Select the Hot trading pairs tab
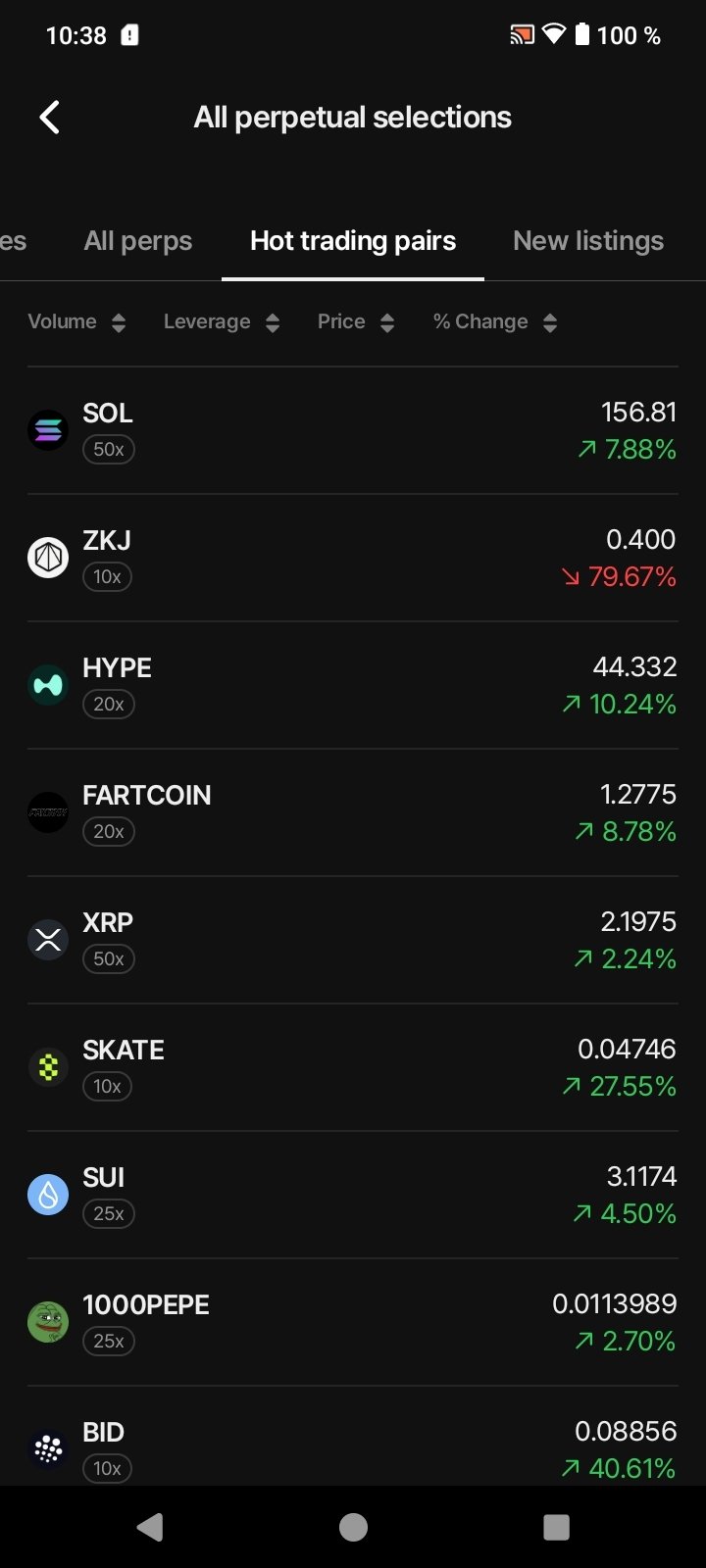Viewport: 706px width, 1568px height. [x=353, y=241]
